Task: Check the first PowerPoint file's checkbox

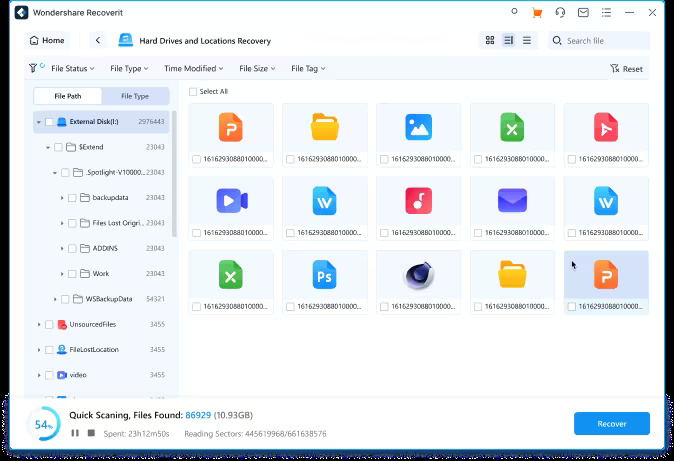Action: 196,159
